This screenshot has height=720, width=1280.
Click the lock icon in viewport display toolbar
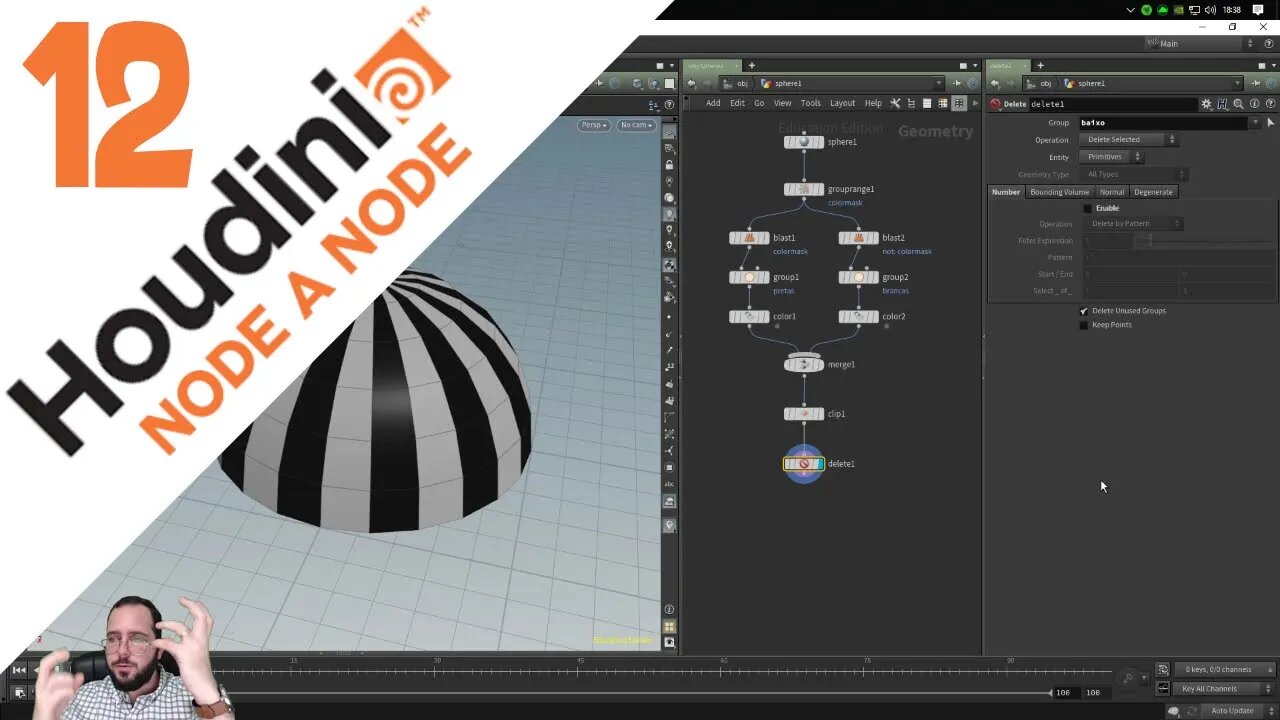tap(669, 165)
